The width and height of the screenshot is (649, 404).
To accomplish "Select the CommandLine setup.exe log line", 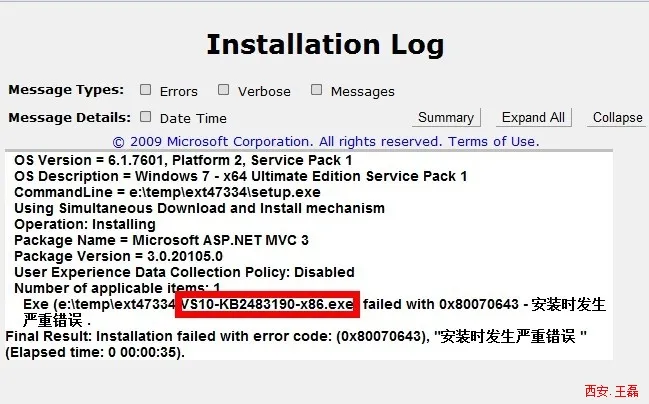I will tap(166, 192).
